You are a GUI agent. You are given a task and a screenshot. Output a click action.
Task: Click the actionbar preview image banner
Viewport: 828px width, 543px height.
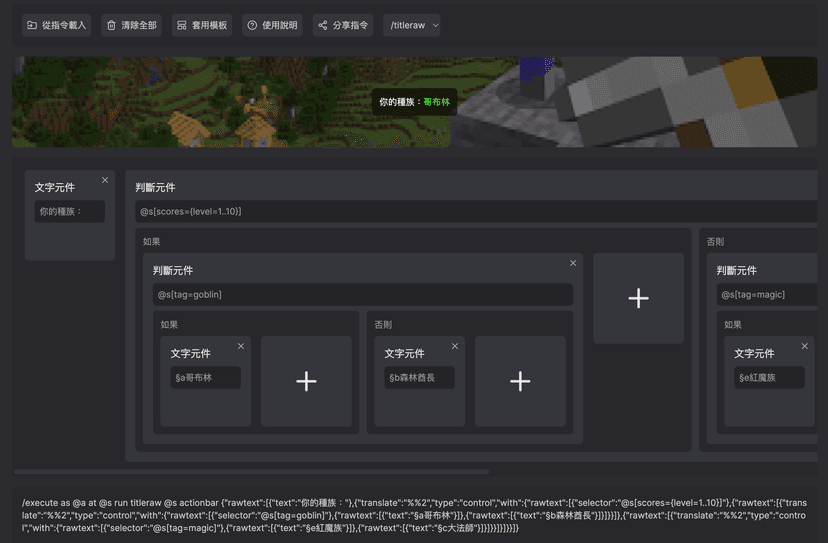point(415,102)
